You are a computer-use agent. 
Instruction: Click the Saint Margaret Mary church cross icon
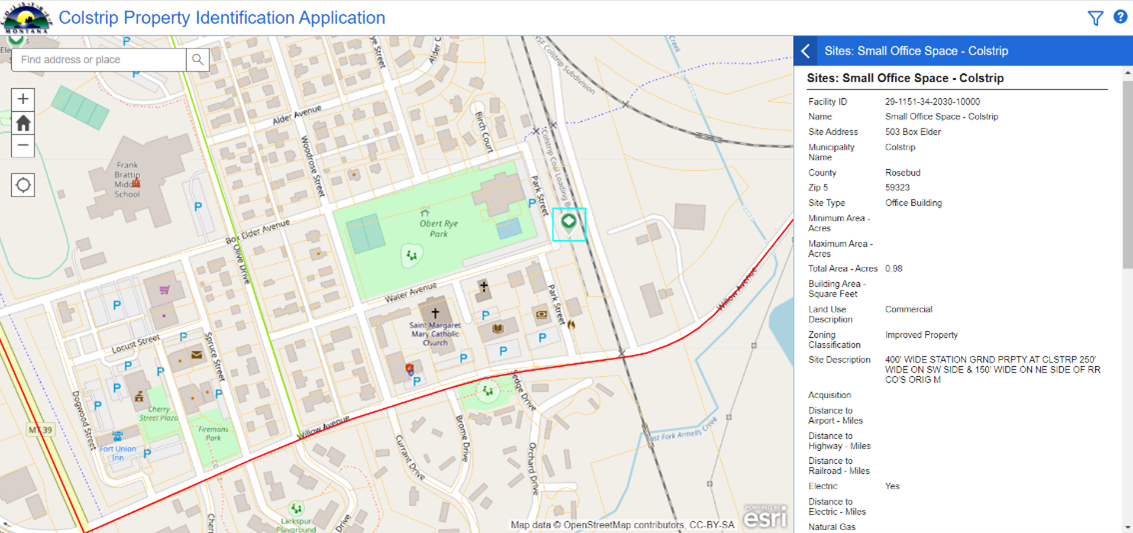click(434, 313)
